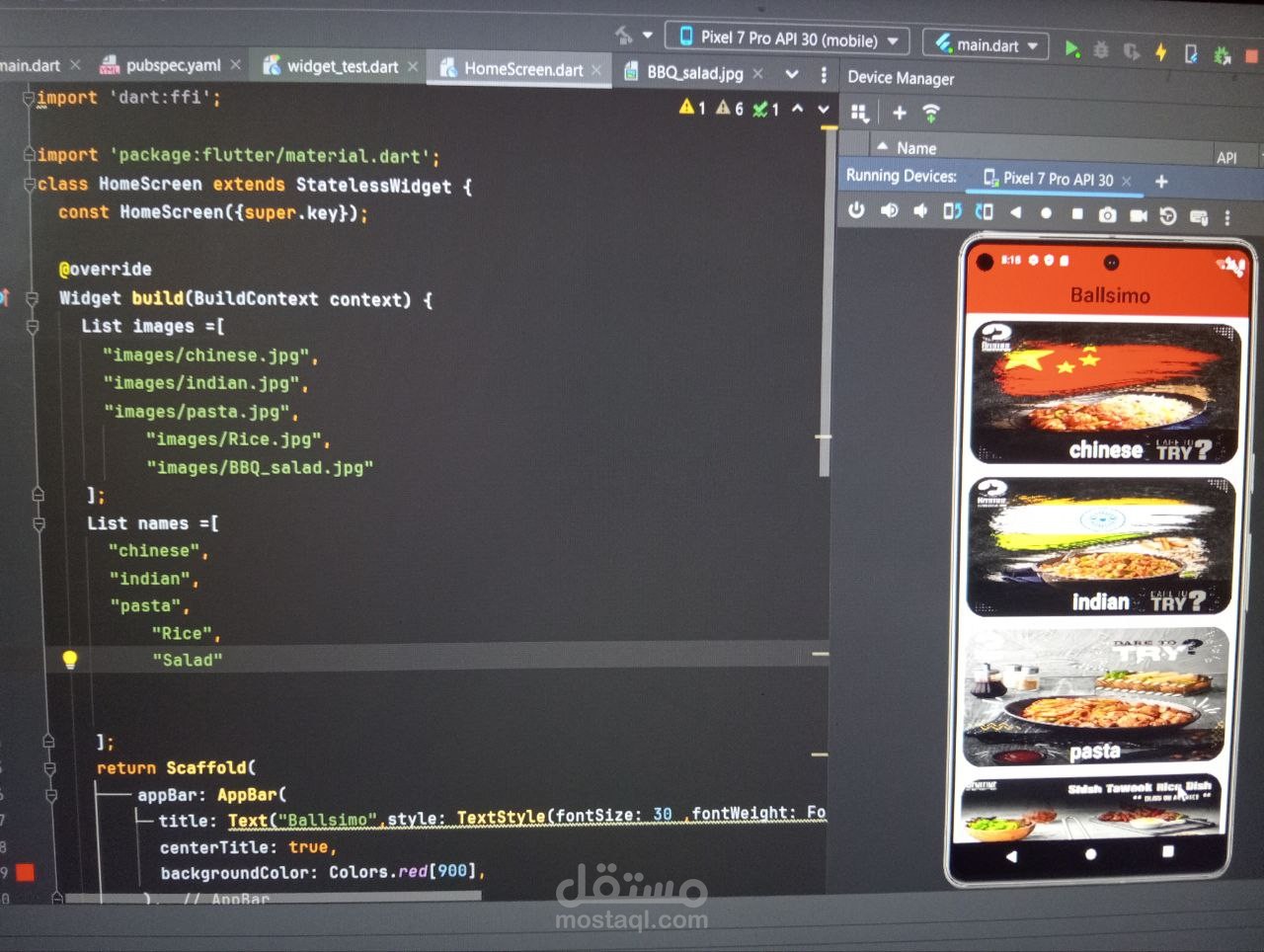This screenshot has height=952, width=1264.
Task: Tap the pasta food card in emulator
Action: tap(1096, 697)
